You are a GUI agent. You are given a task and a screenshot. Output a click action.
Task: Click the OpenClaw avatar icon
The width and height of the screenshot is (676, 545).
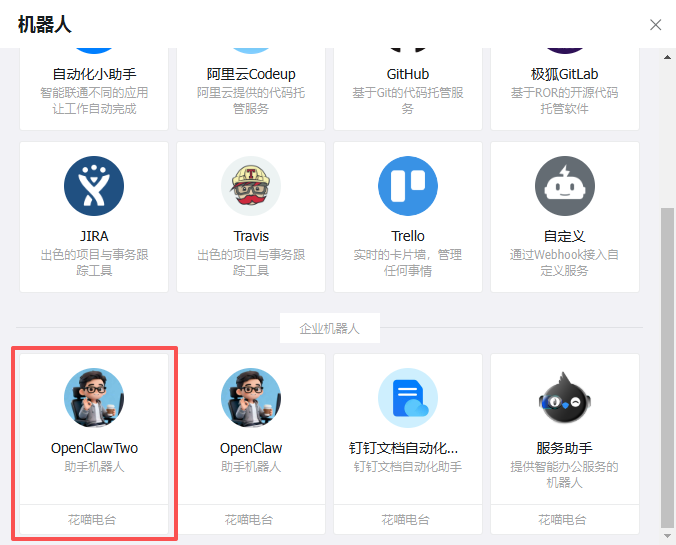pos(251,398)
